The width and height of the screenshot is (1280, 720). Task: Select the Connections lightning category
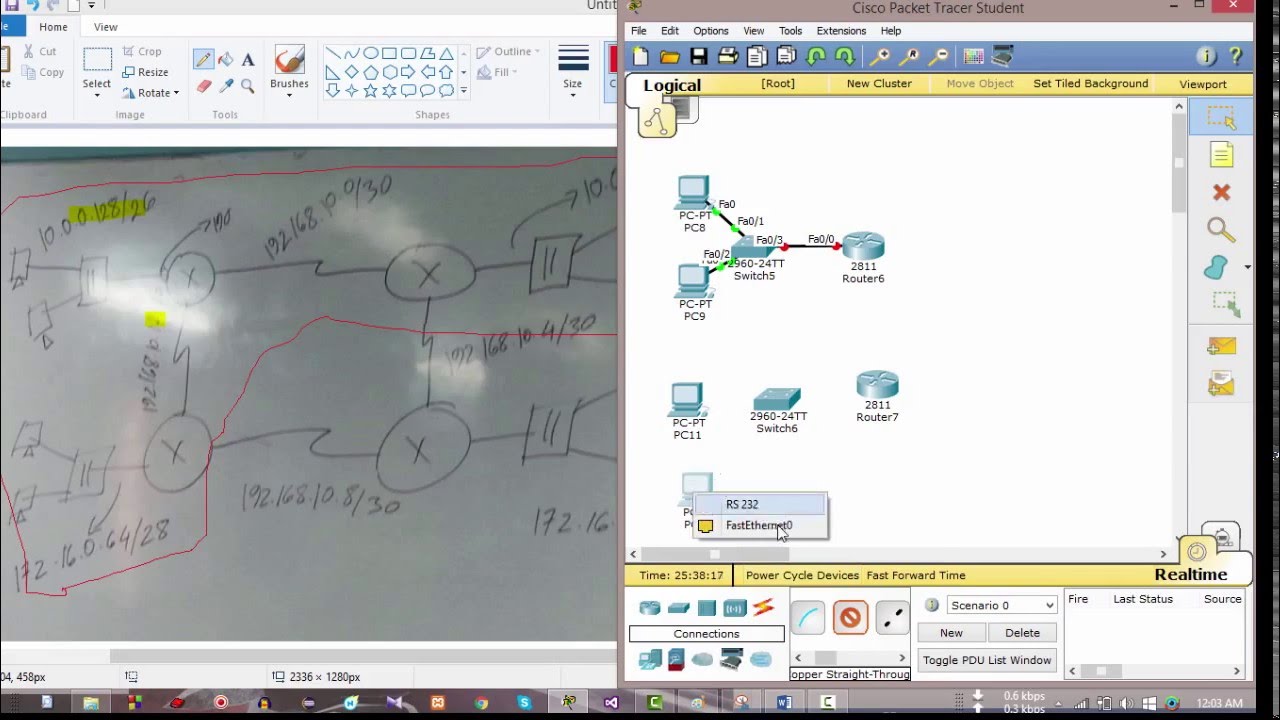click(x=763, y=607)
